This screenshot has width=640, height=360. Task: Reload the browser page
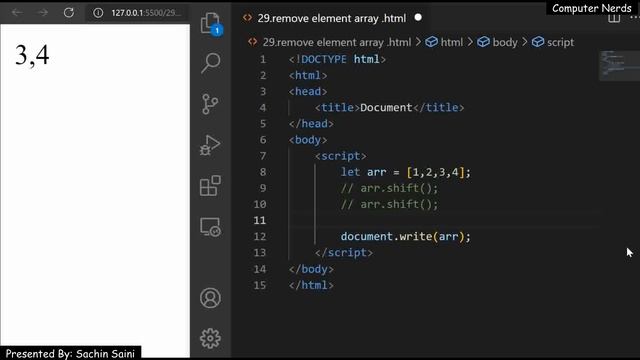69,13
